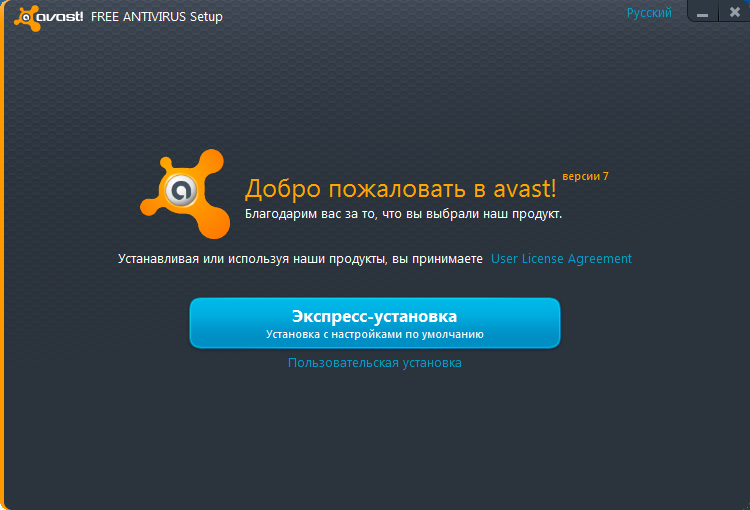
Task: Open the Пользовательская установка custom install link
Action: tap(375, 363)
